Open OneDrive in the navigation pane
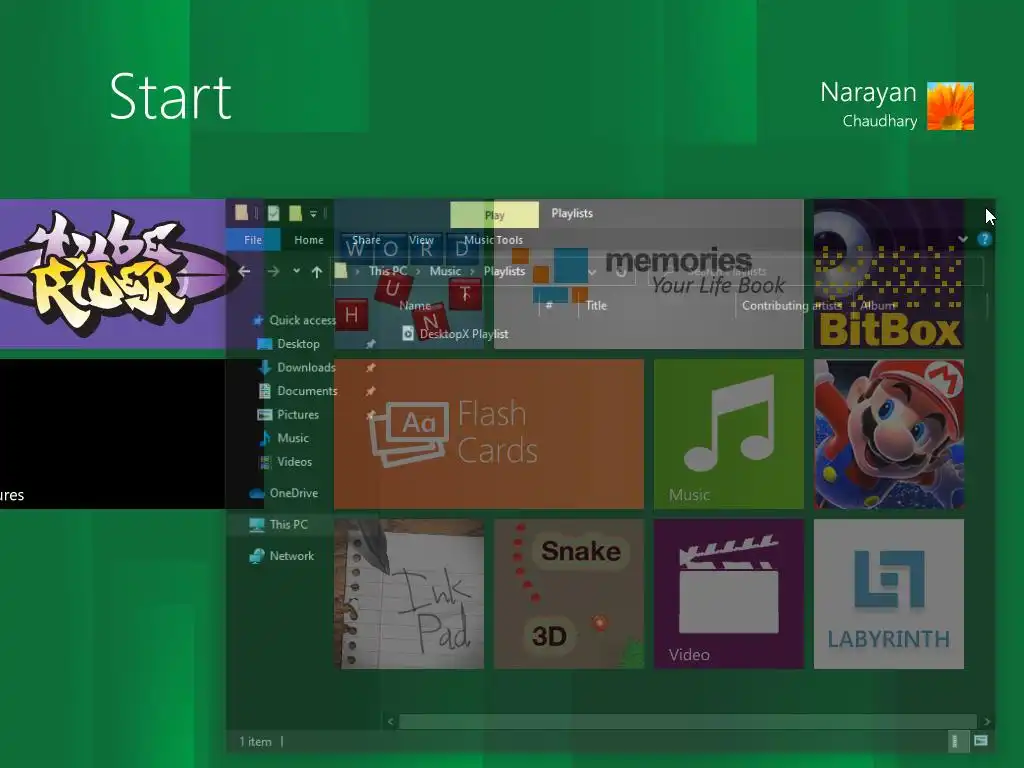This screenshot has height=768, width=1024. (x=293, y=493)
